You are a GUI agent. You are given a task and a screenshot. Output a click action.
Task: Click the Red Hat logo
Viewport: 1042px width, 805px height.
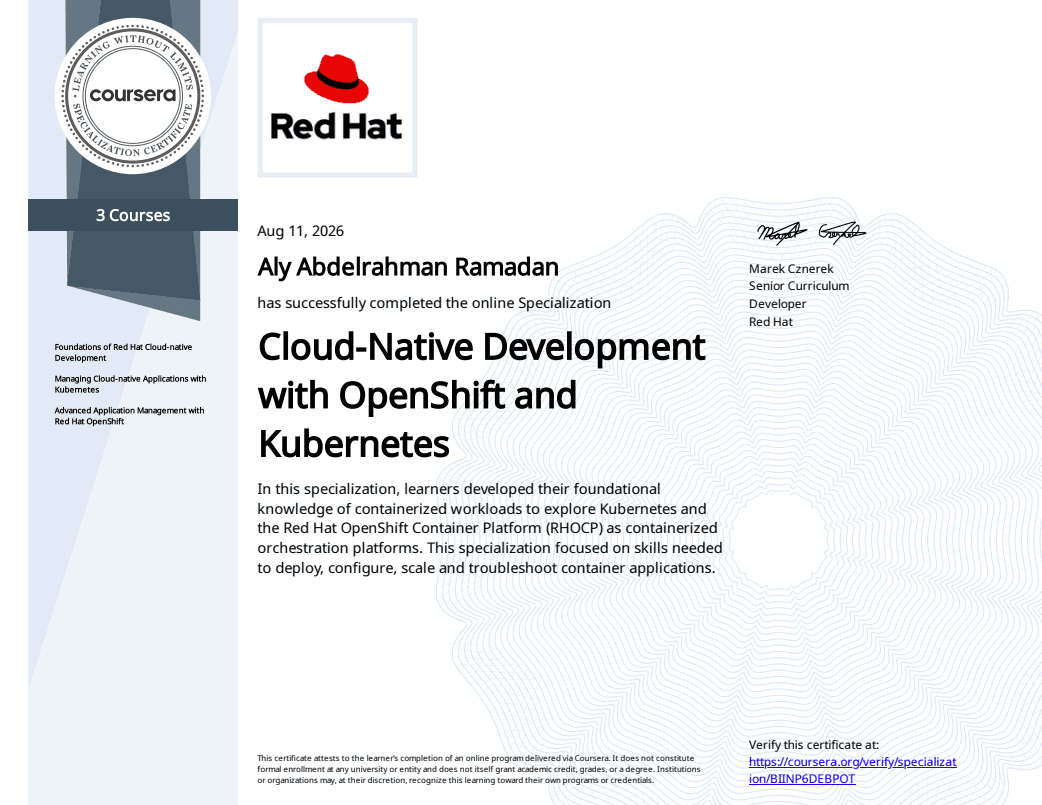pos(337,98)
